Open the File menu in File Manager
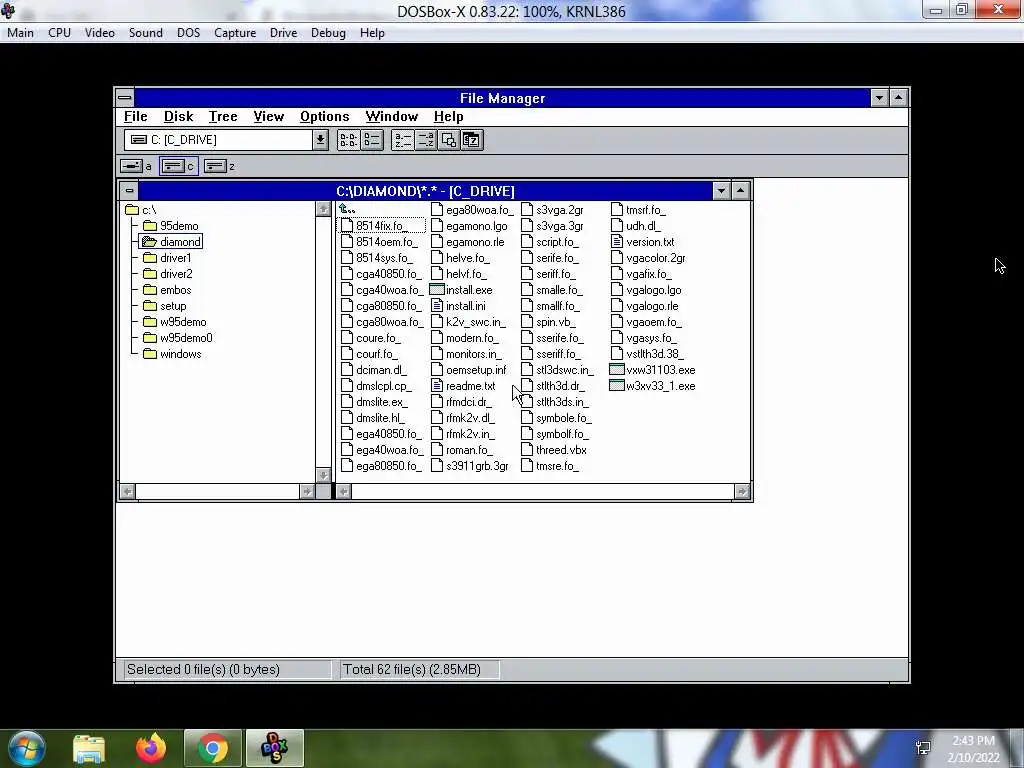The image size is (1024, 768). (x=136, y=117)
